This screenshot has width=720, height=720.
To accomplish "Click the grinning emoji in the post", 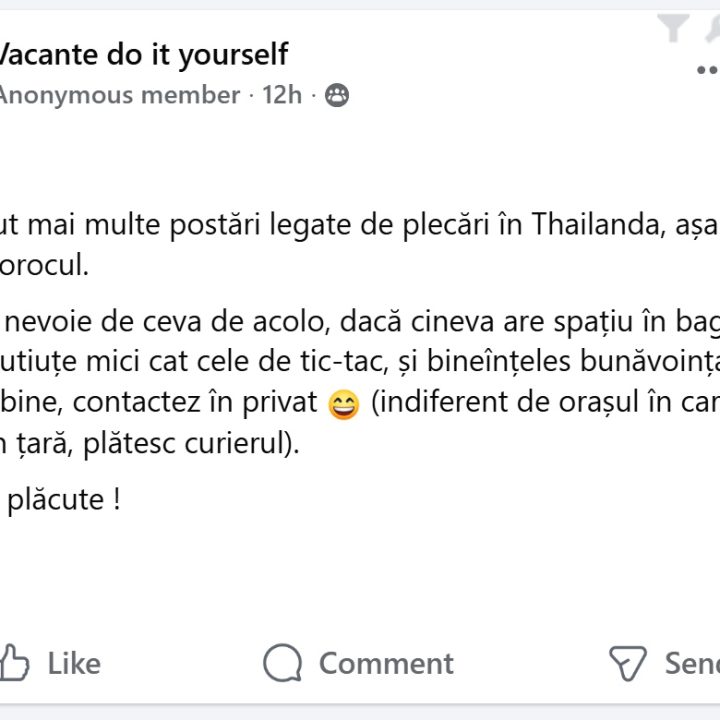I will pyautogui.click(x=344, y=405).
